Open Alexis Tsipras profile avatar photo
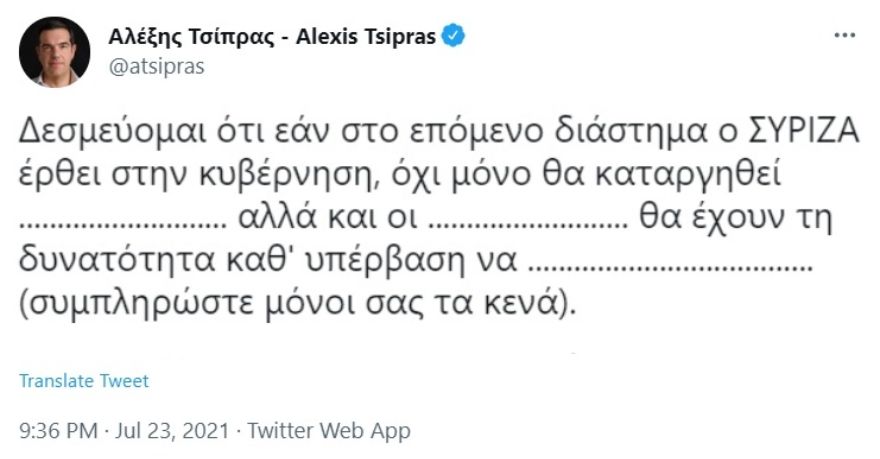The height and width of the screenshot is (459, 880). 54,51
